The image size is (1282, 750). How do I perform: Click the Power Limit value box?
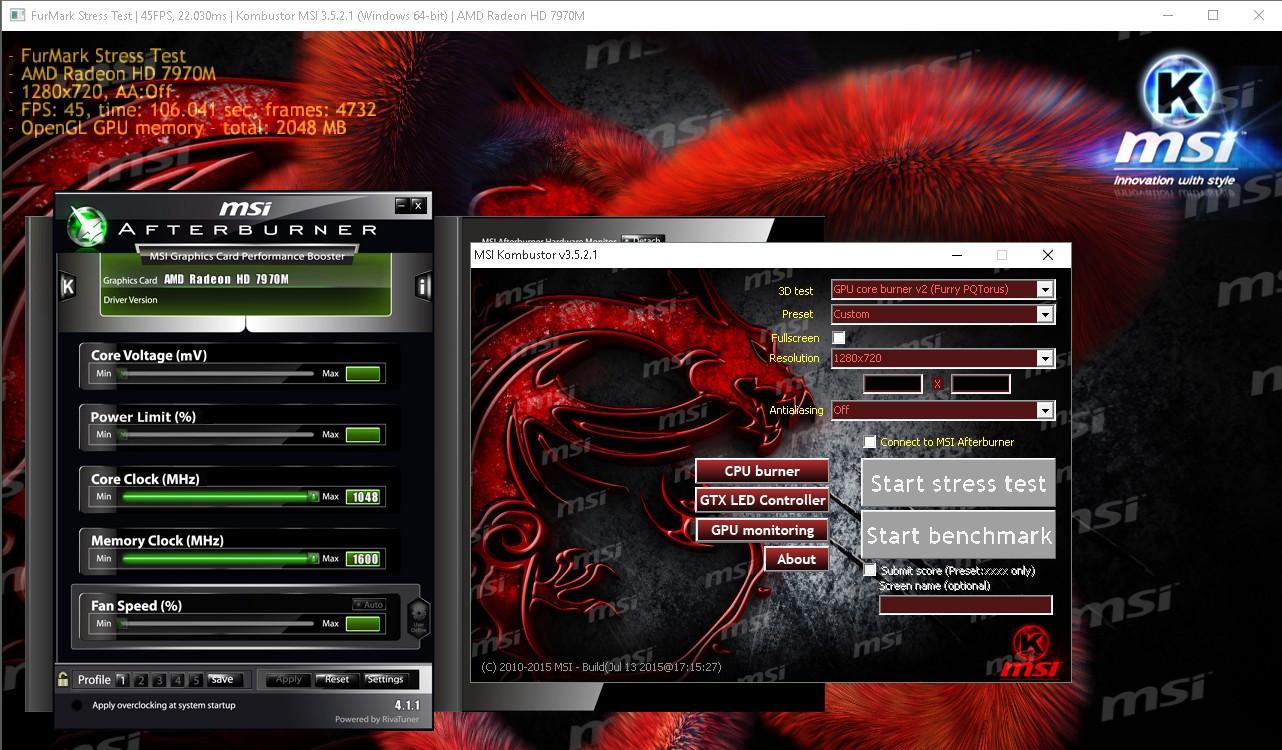click(x=363, y=435)
